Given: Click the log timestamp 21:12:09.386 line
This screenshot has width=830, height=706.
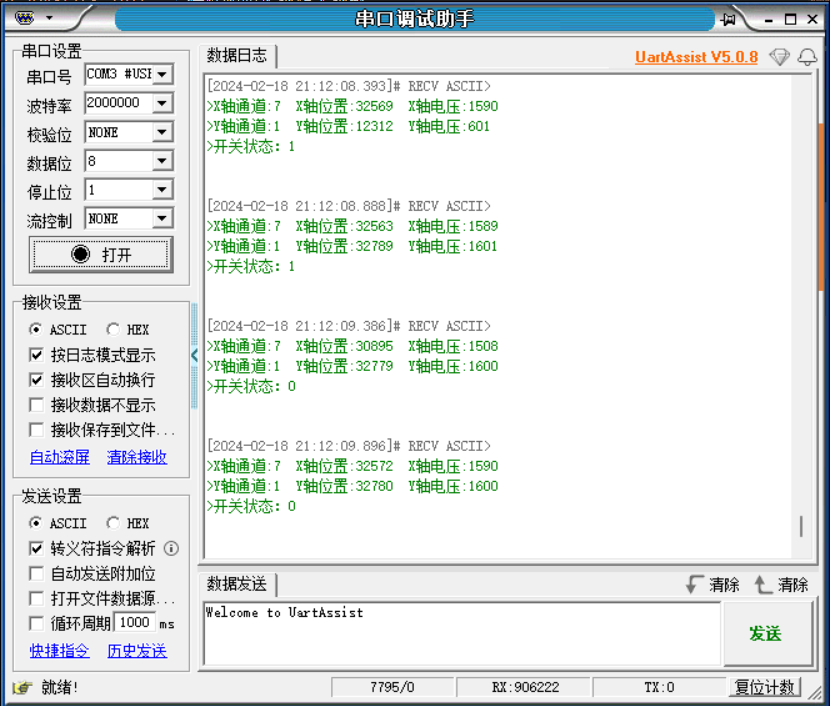Looking at the screenshot, I should click(349, 326).
